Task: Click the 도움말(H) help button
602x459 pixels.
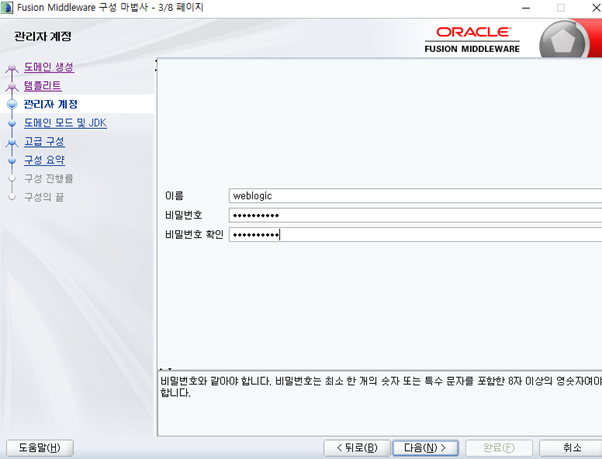Action: point(40,448)
